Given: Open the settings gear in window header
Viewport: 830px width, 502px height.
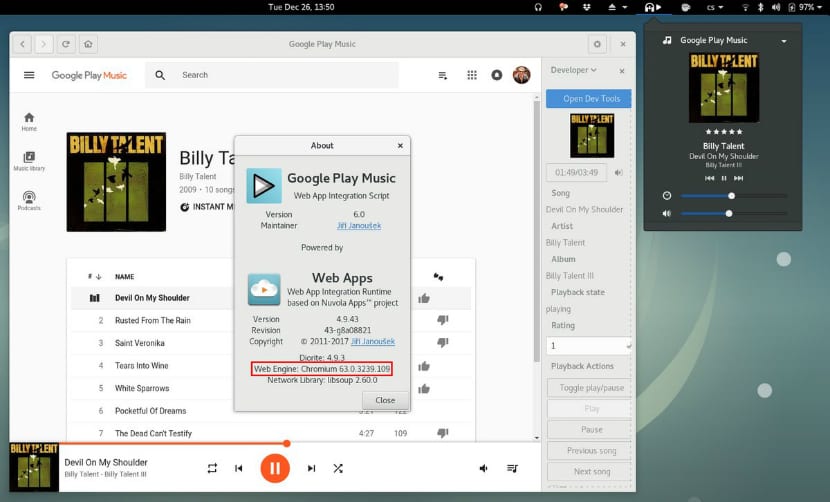Looking at the screenshot, I should [x=597, y=44].
